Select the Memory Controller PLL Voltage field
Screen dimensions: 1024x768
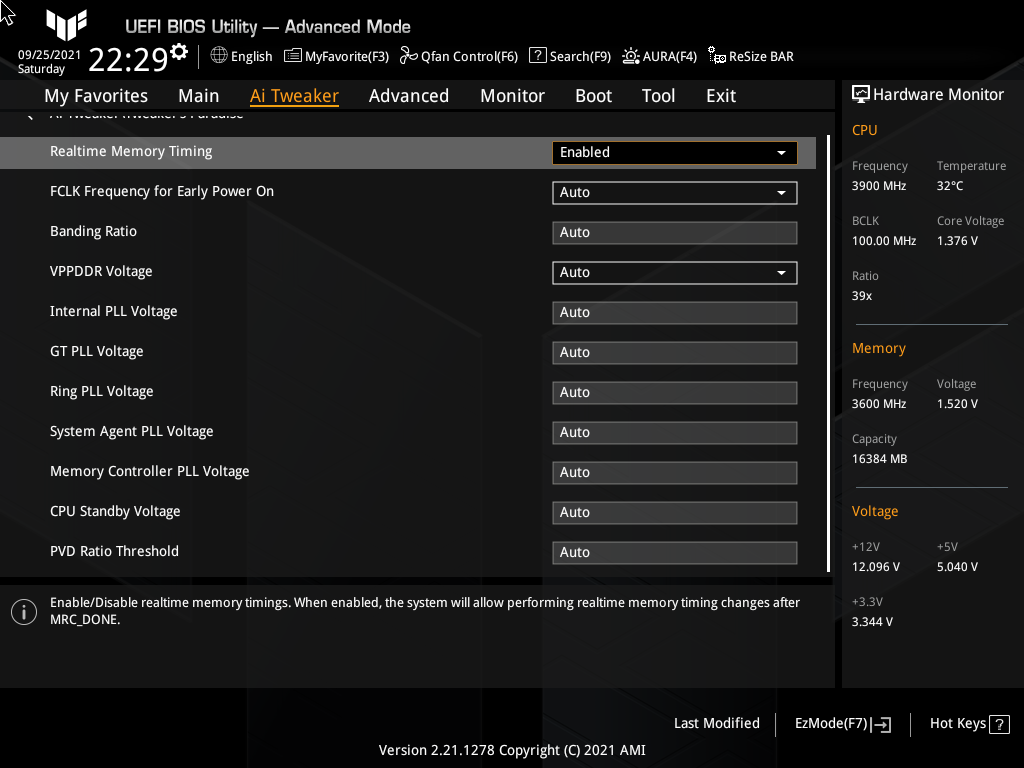(x=675, y=472)
